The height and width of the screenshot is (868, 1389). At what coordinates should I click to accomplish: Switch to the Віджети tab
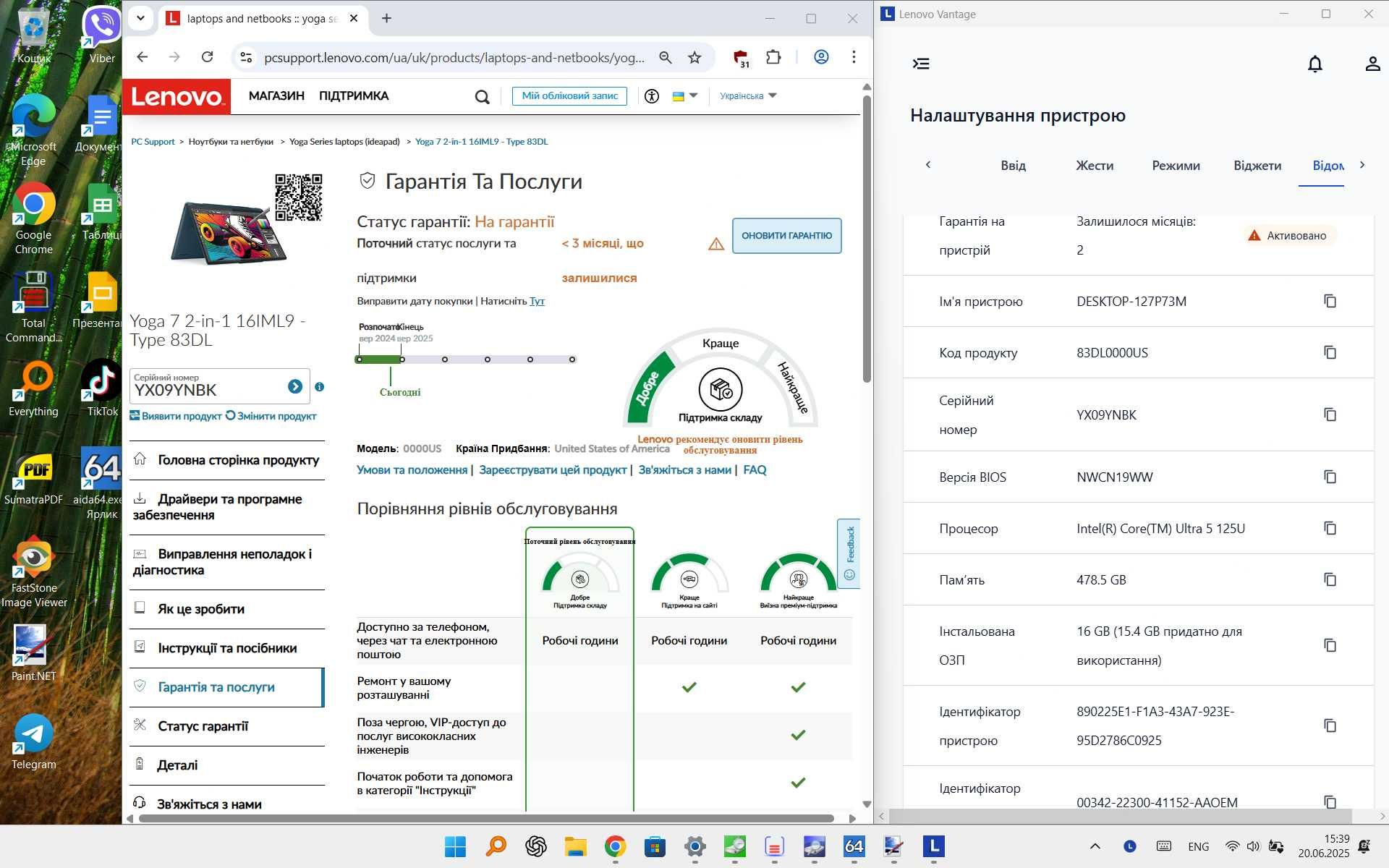click(x=1257, y=166)
